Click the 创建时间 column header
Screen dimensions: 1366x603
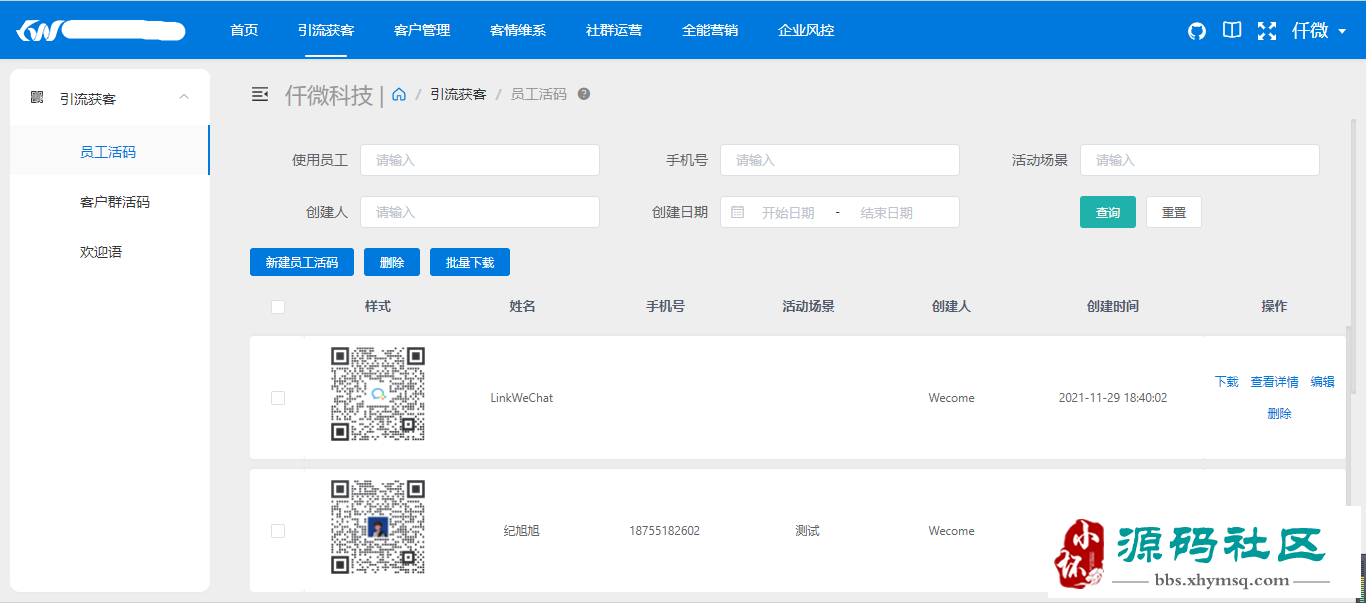point(1113,306)
